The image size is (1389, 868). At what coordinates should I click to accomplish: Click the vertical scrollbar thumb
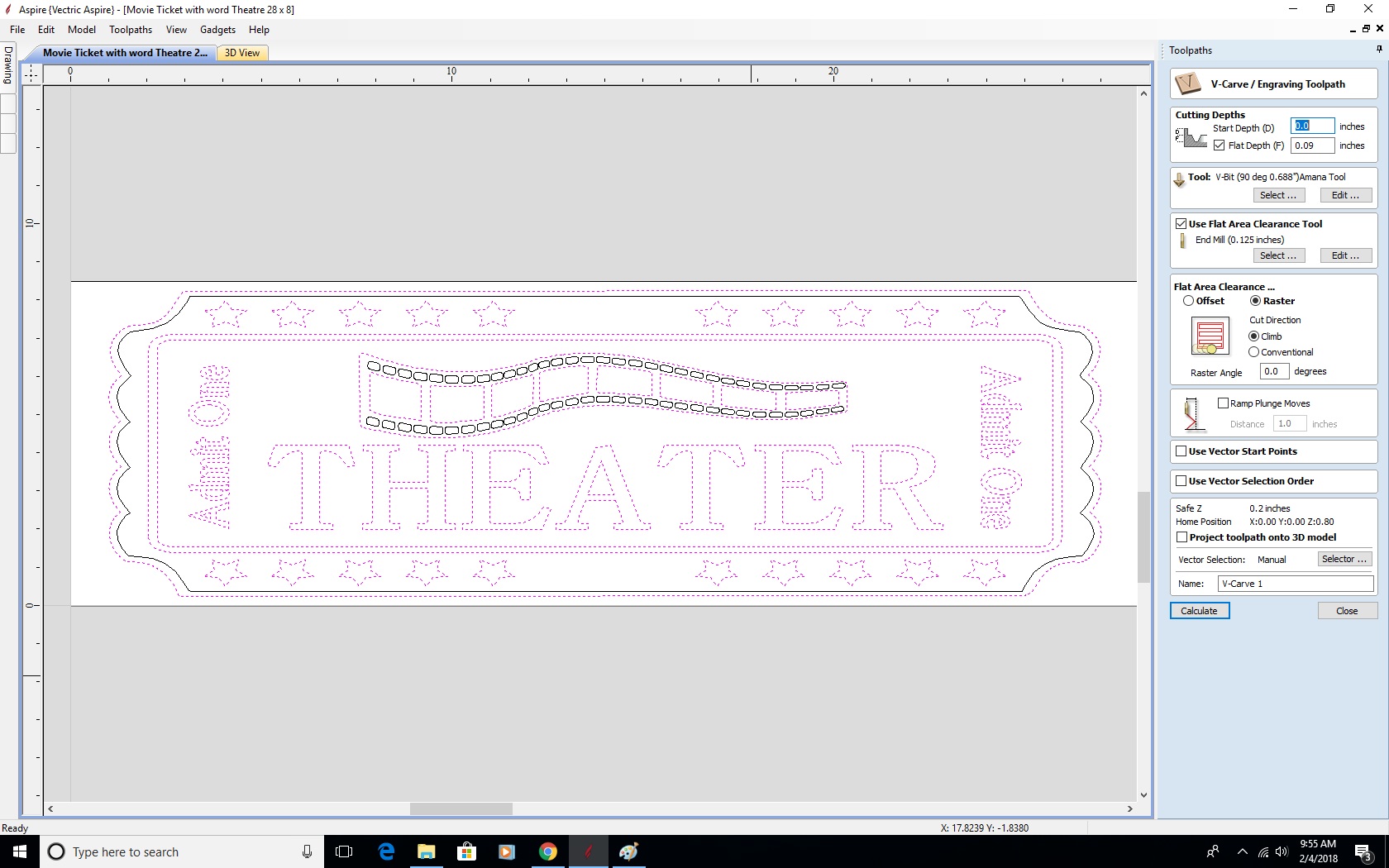[x=1143, y=537]
